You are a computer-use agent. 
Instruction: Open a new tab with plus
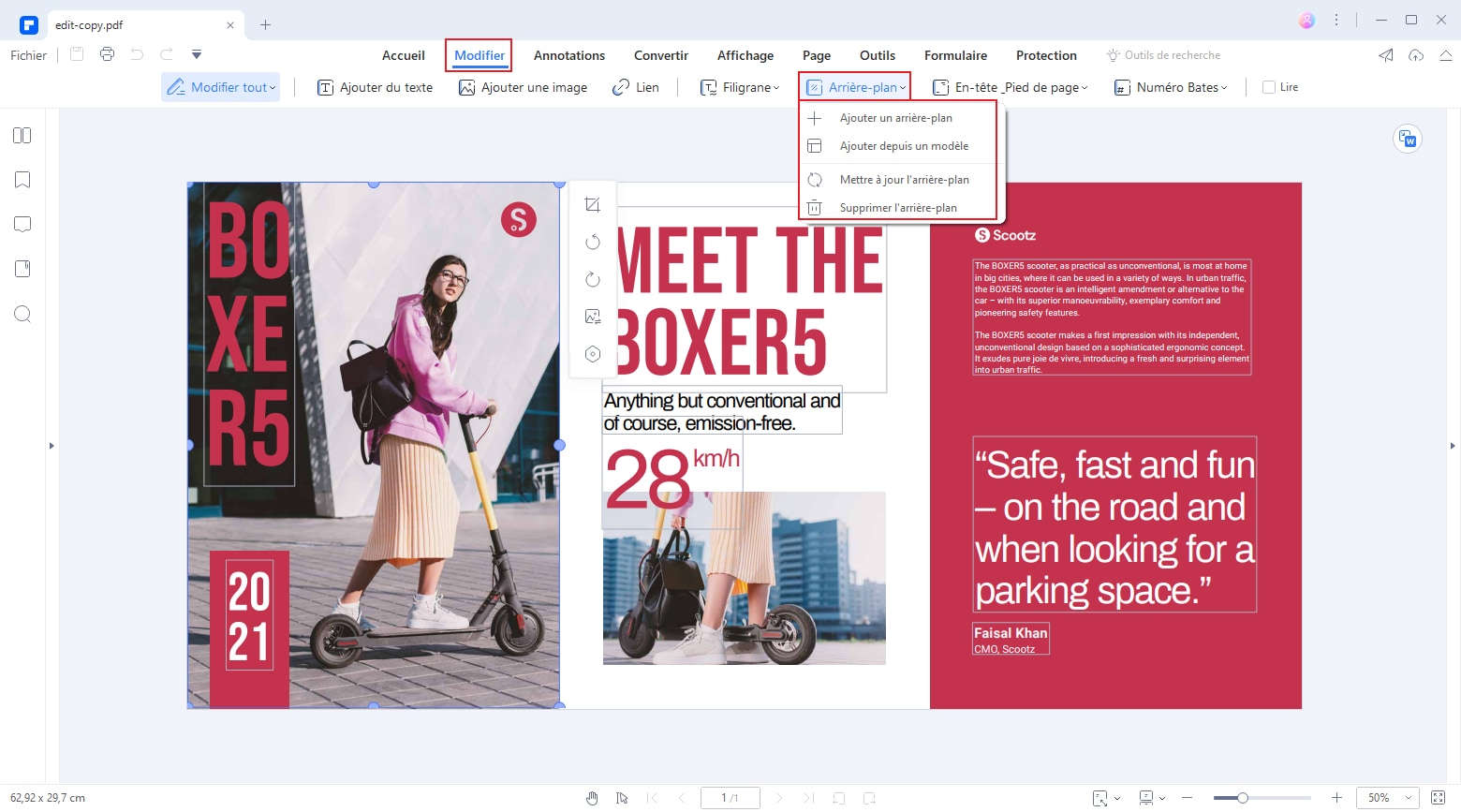point(265,25)
